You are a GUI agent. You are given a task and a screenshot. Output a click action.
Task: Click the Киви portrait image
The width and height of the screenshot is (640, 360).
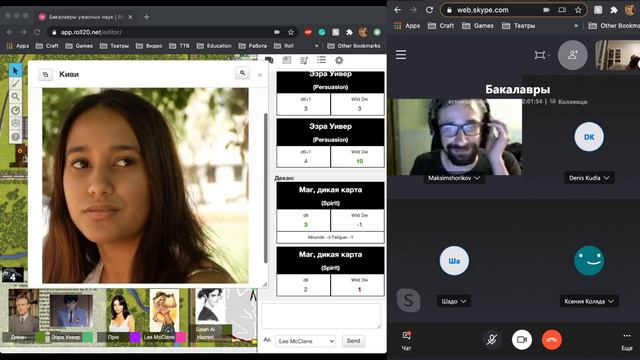point(145,186)
